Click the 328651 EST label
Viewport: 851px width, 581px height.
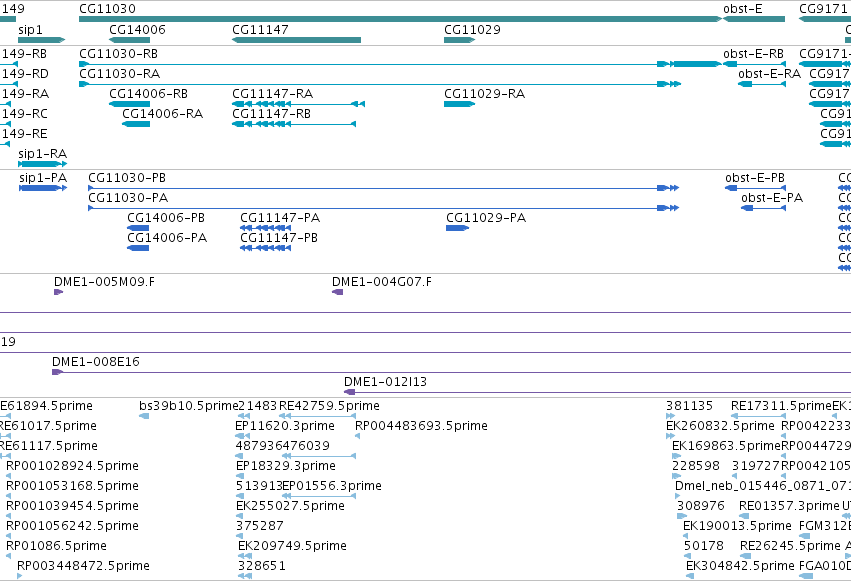[262, 566]
